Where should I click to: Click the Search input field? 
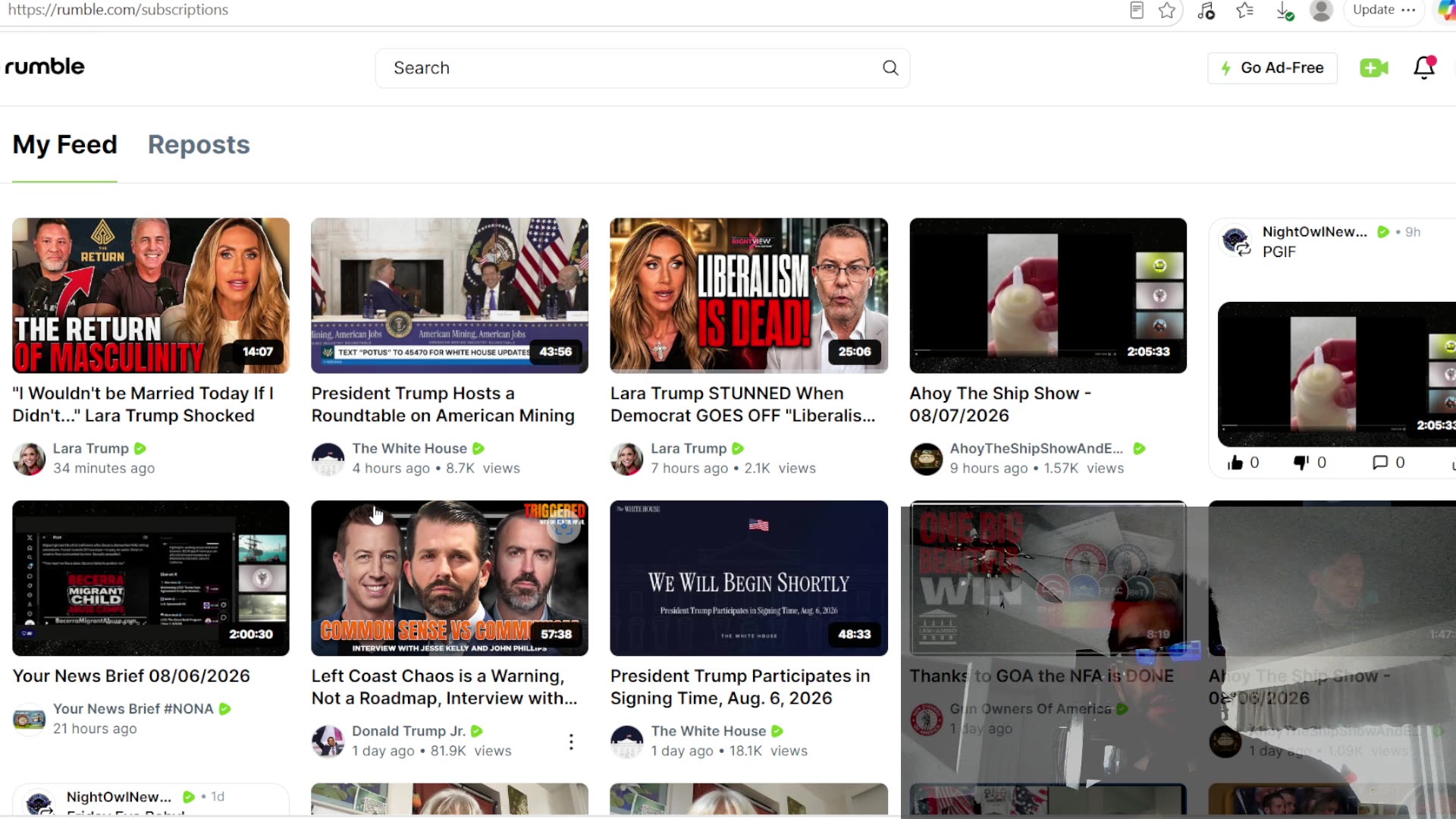coord(642,68)
